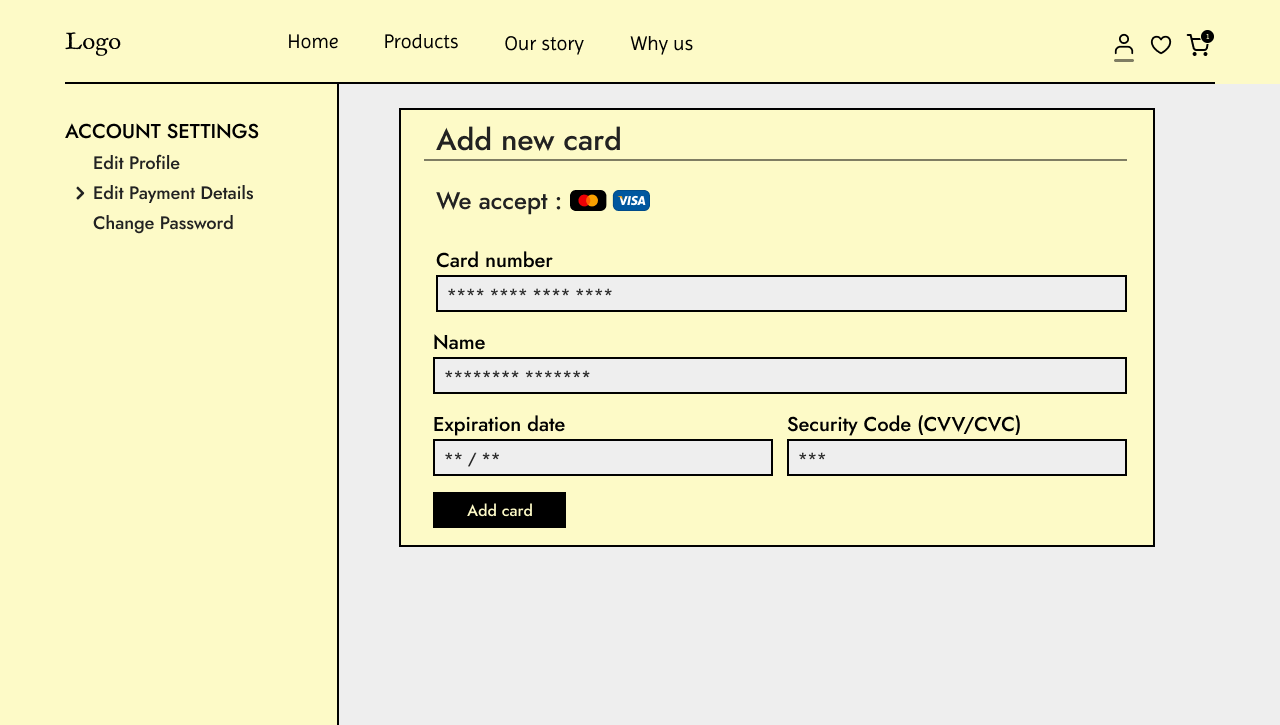Click the We accept label
Screen dimensions: 1280x725
499,201
